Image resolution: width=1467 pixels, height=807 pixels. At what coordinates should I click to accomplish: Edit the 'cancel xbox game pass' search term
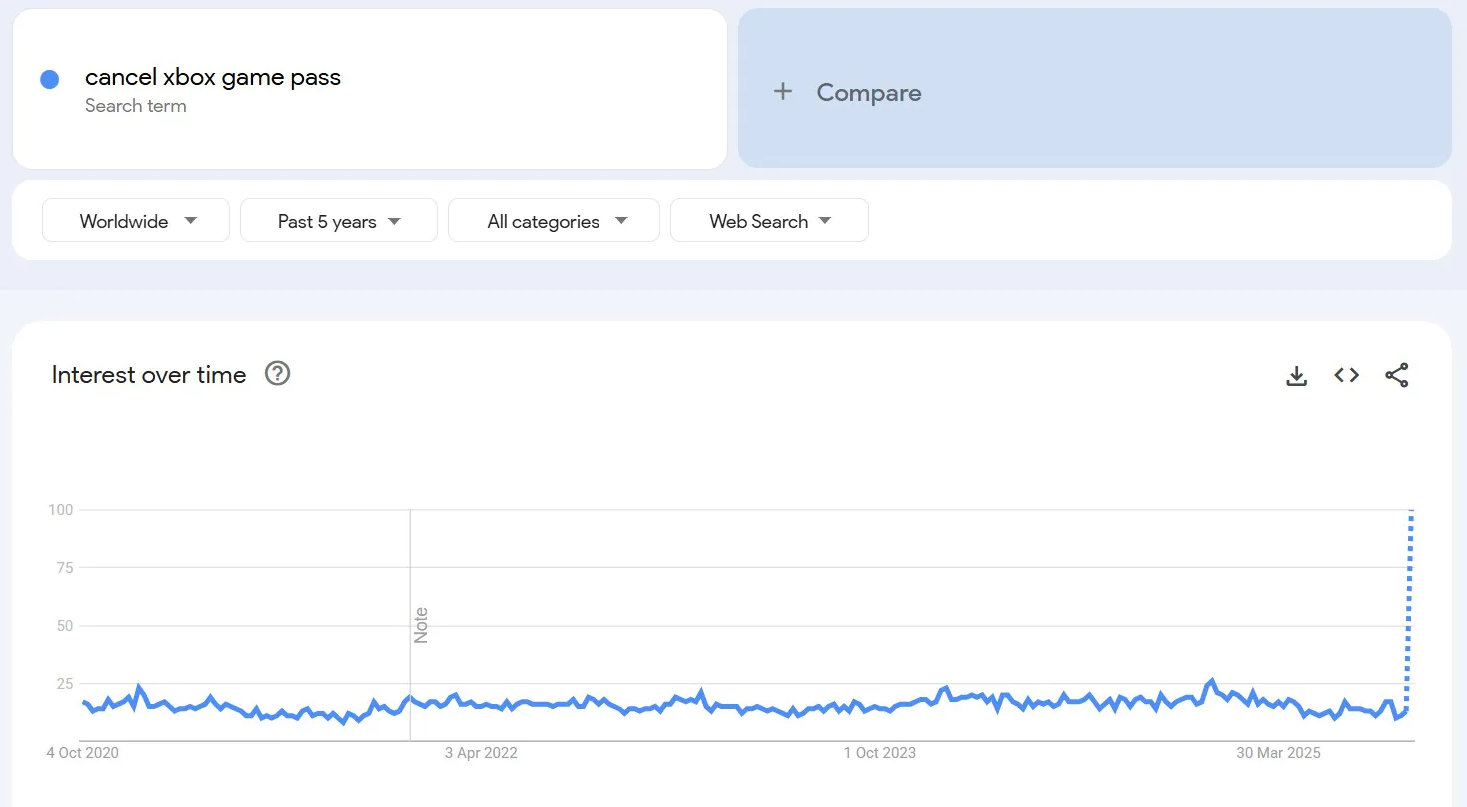(213, 78)
